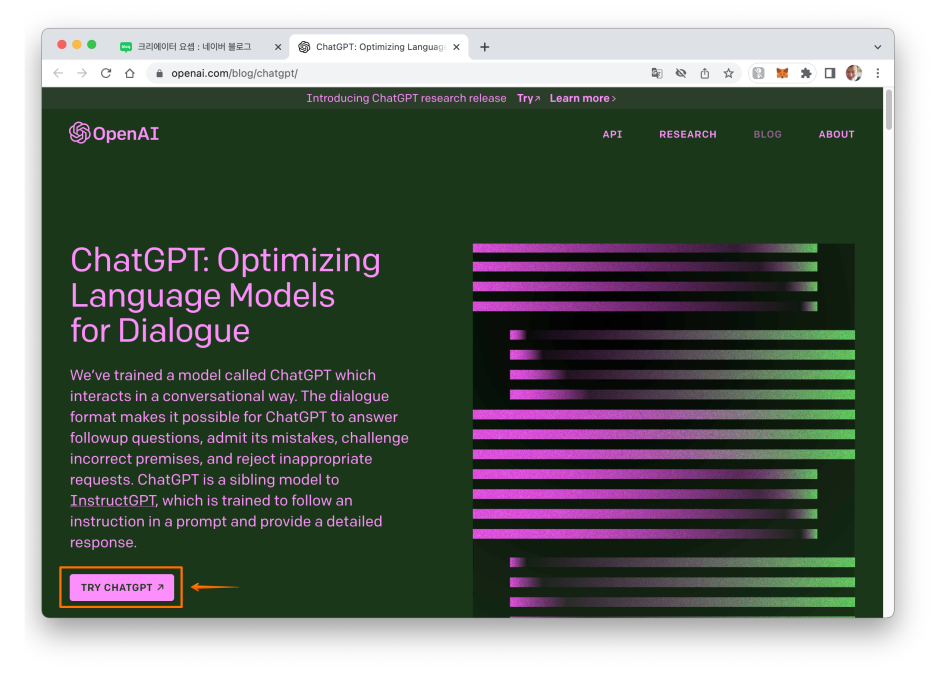This screenshot has width=936, height=673.
Task: Toggle the browser side panel icon
Action: point(830,73)
